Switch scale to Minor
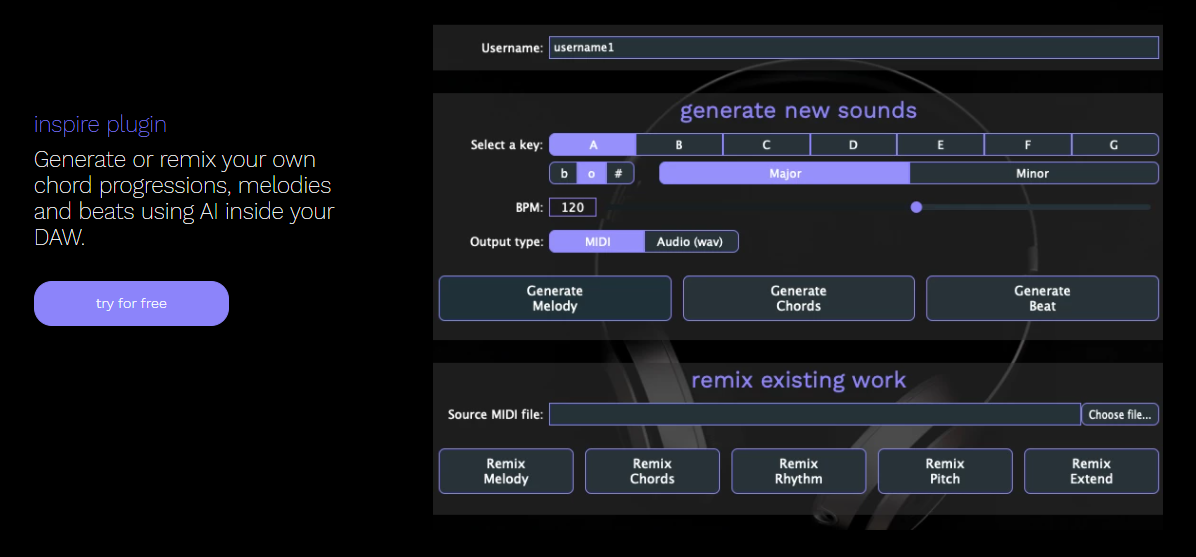 click(1034, 173)
